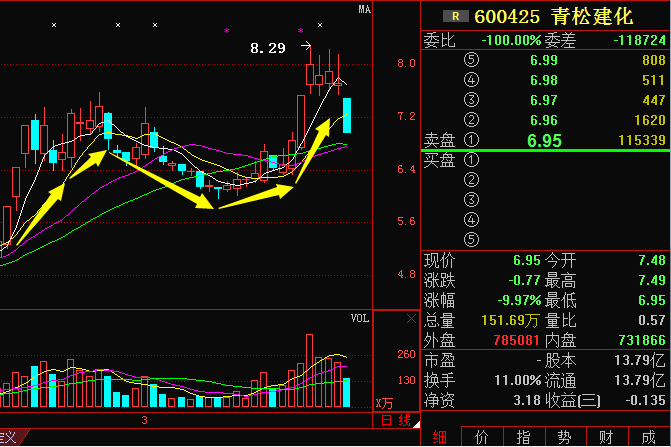Open the MA indicator label at chart top

(365, 10)
